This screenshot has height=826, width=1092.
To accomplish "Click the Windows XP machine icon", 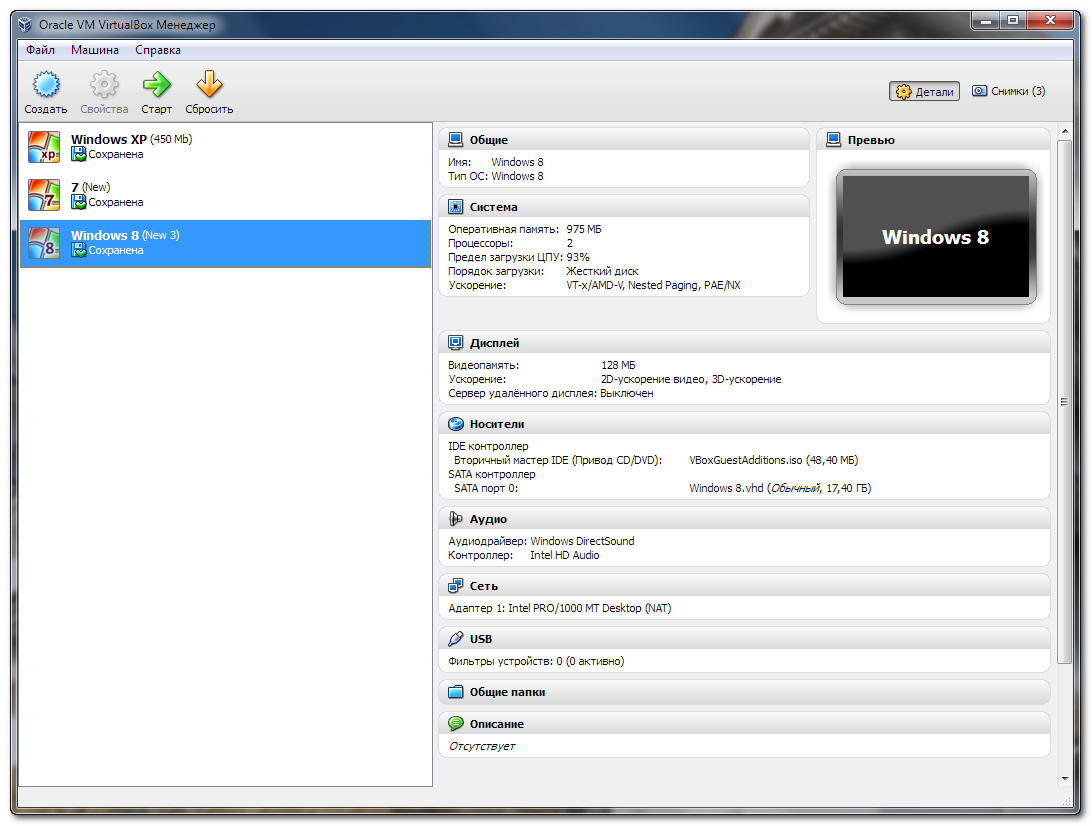I will [x=44, y=147].
